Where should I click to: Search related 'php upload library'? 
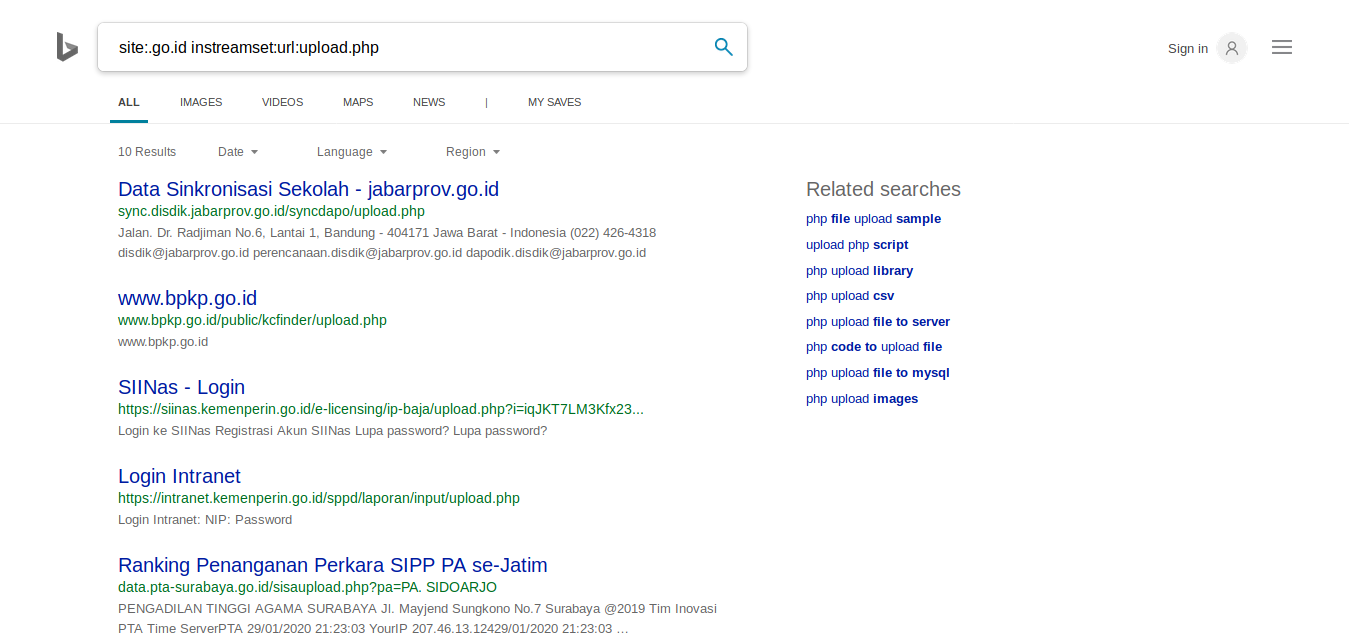coord(859,271)
